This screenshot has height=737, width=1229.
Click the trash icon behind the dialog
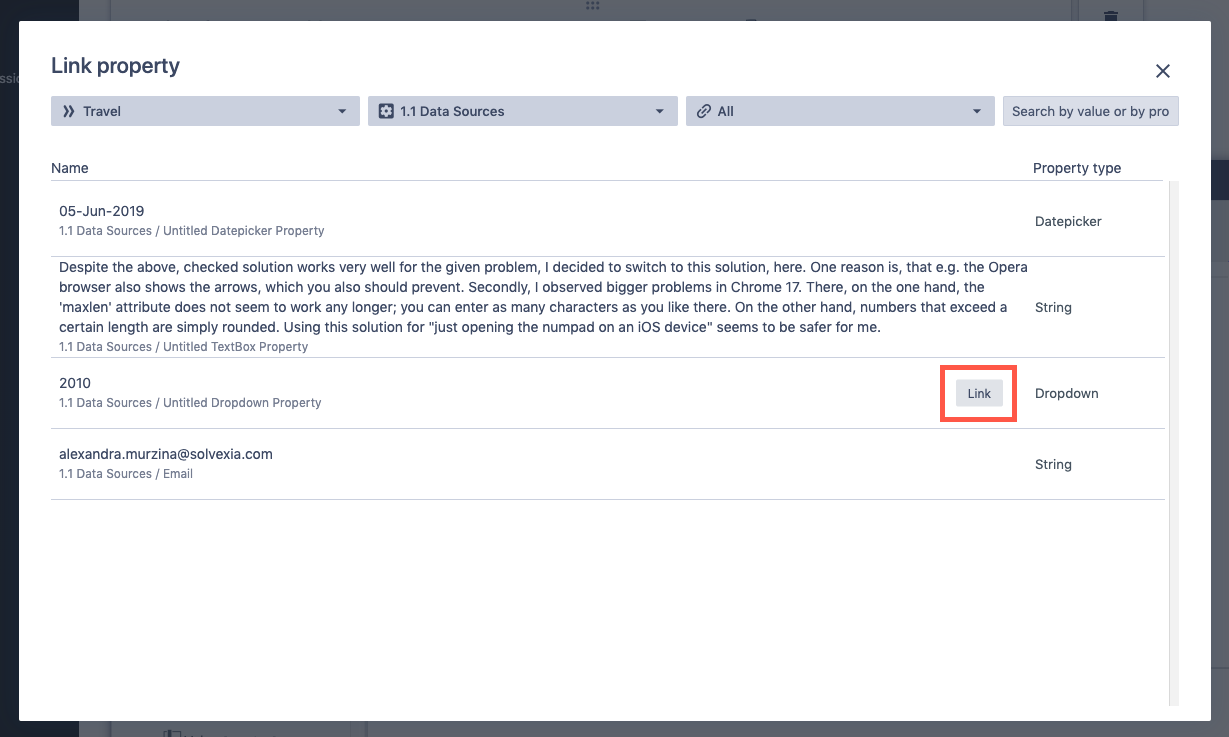point(1110,16)
